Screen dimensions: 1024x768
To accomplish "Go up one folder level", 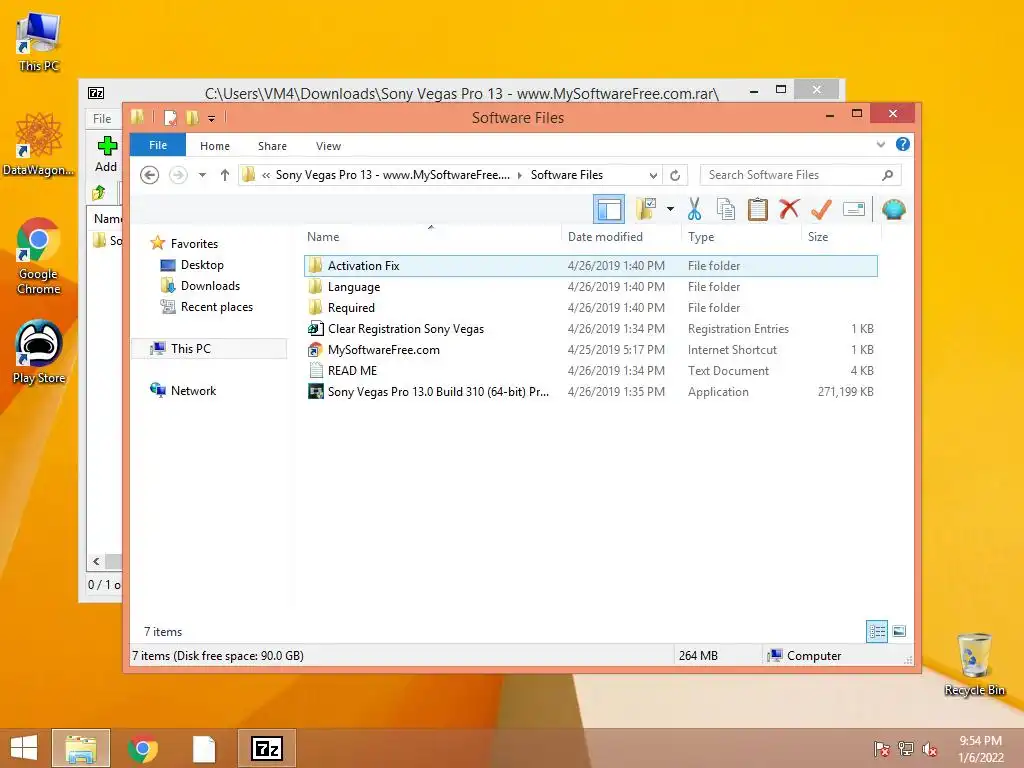I will (225, 175).
